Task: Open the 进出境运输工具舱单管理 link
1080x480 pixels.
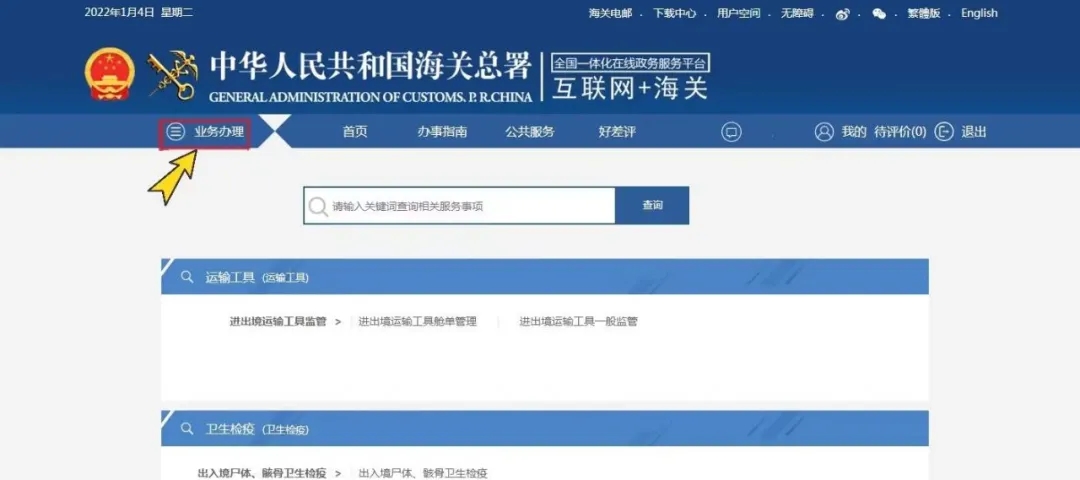Action: [418, 322]
